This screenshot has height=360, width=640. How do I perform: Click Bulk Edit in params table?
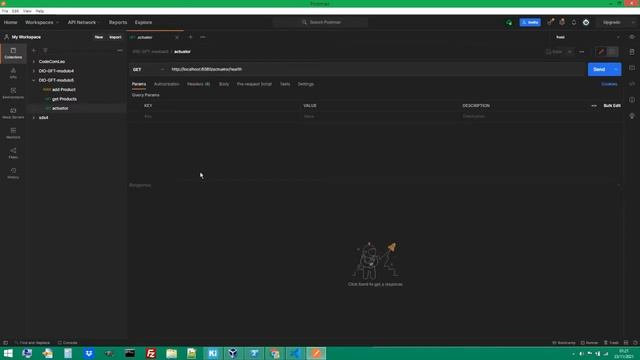point(612,106)
